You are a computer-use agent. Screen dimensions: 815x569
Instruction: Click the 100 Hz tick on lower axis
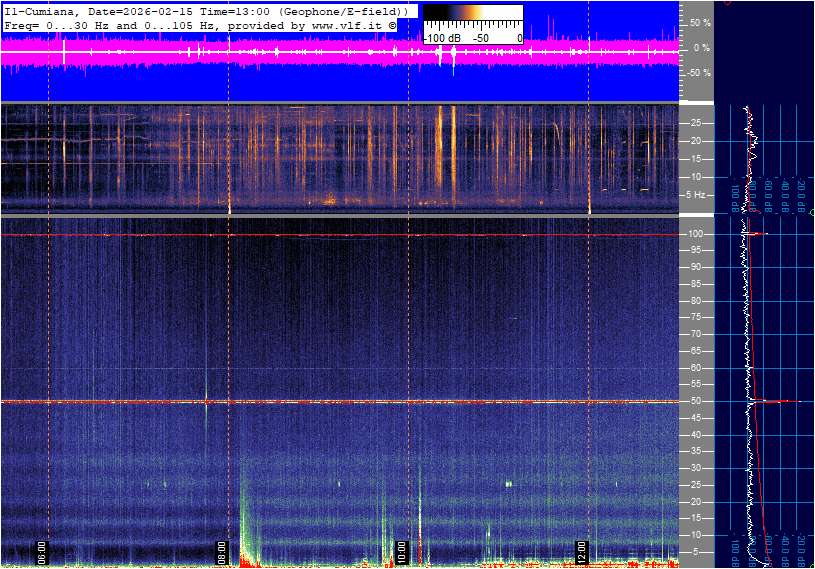click(x=696, y=234)
